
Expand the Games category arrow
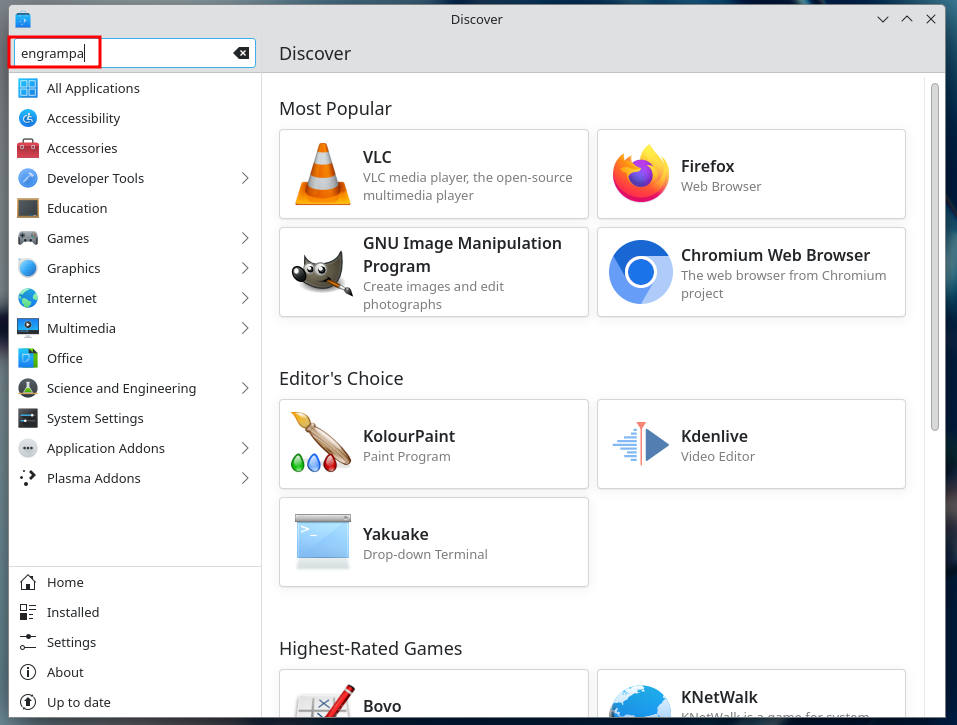[x=245, y=238]
